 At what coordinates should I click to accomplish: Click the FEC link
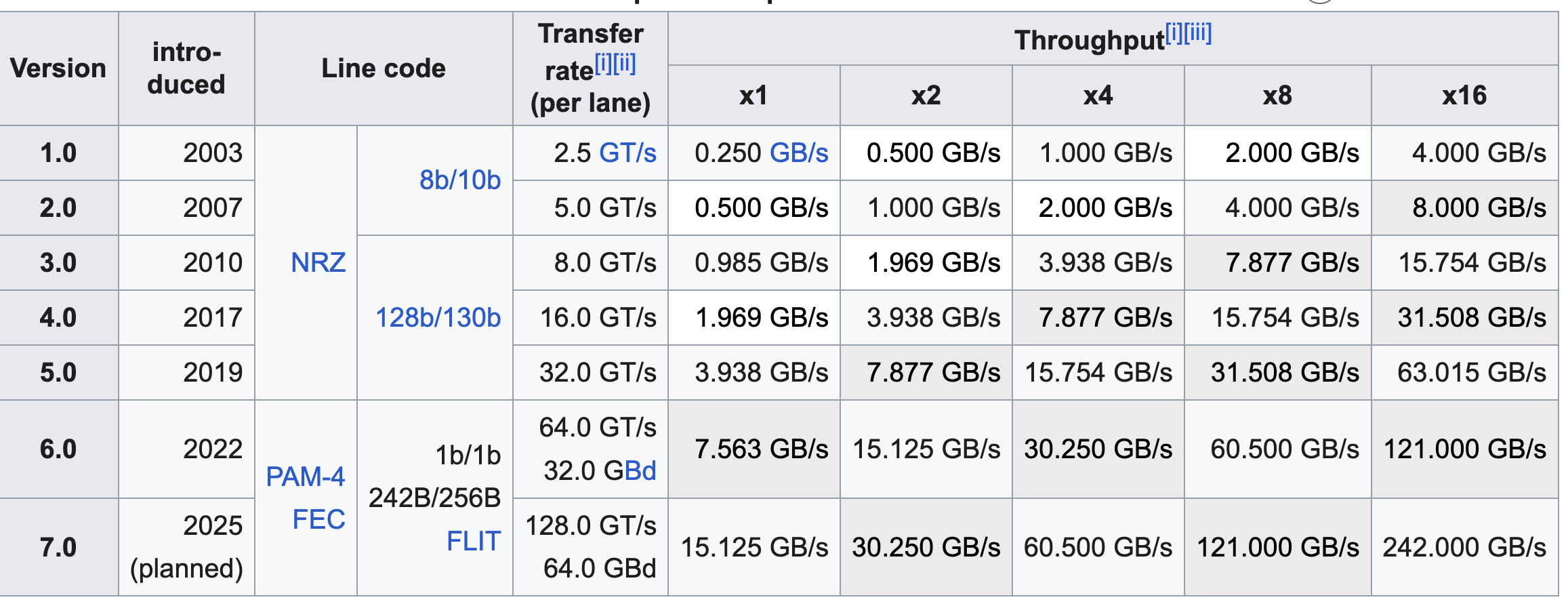click(318, 520)
